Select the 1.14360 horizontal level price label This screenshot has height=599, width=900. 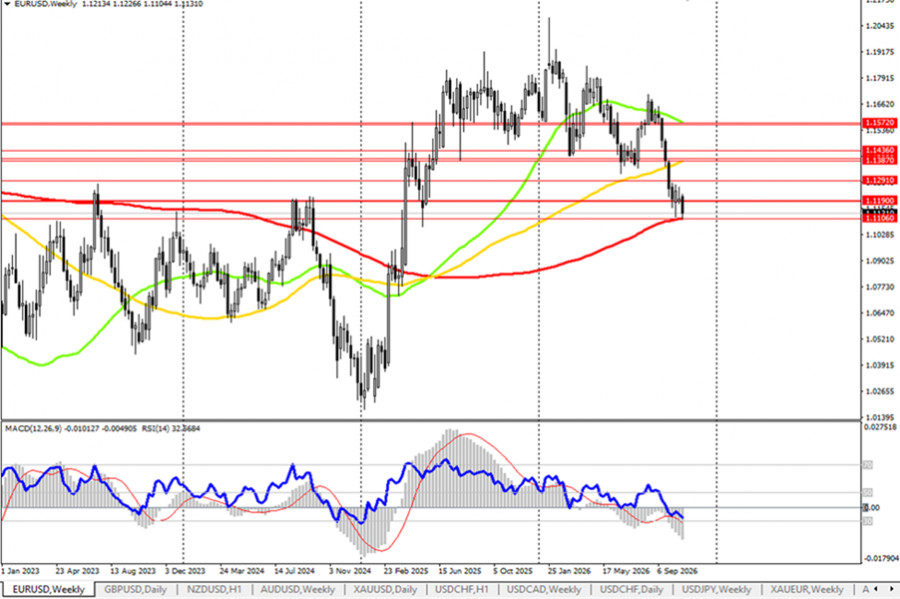[x=879, y=150]
